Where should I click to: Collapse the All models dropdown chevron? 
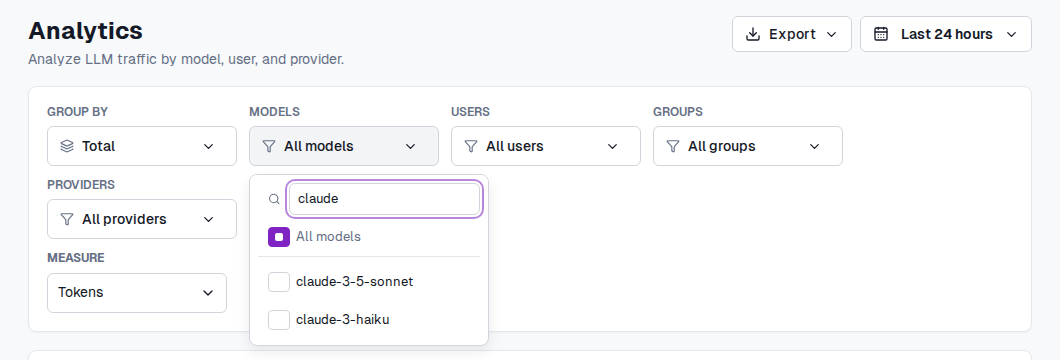pyautogui.click(x=410, y=146)
